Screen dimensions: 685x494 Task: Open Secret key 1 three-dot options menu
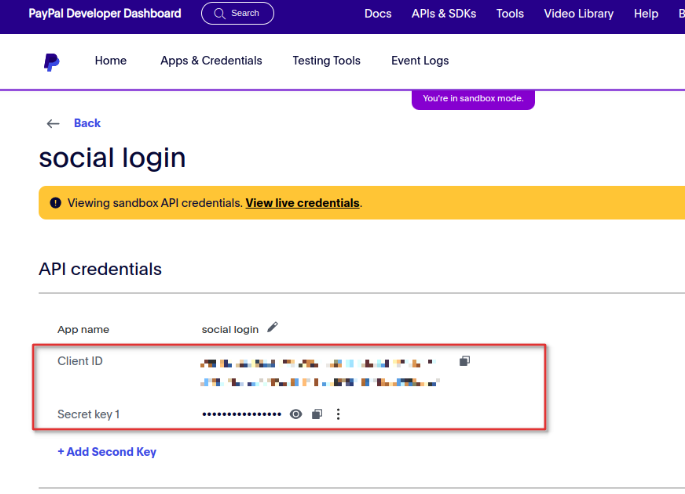click(338, 414)
